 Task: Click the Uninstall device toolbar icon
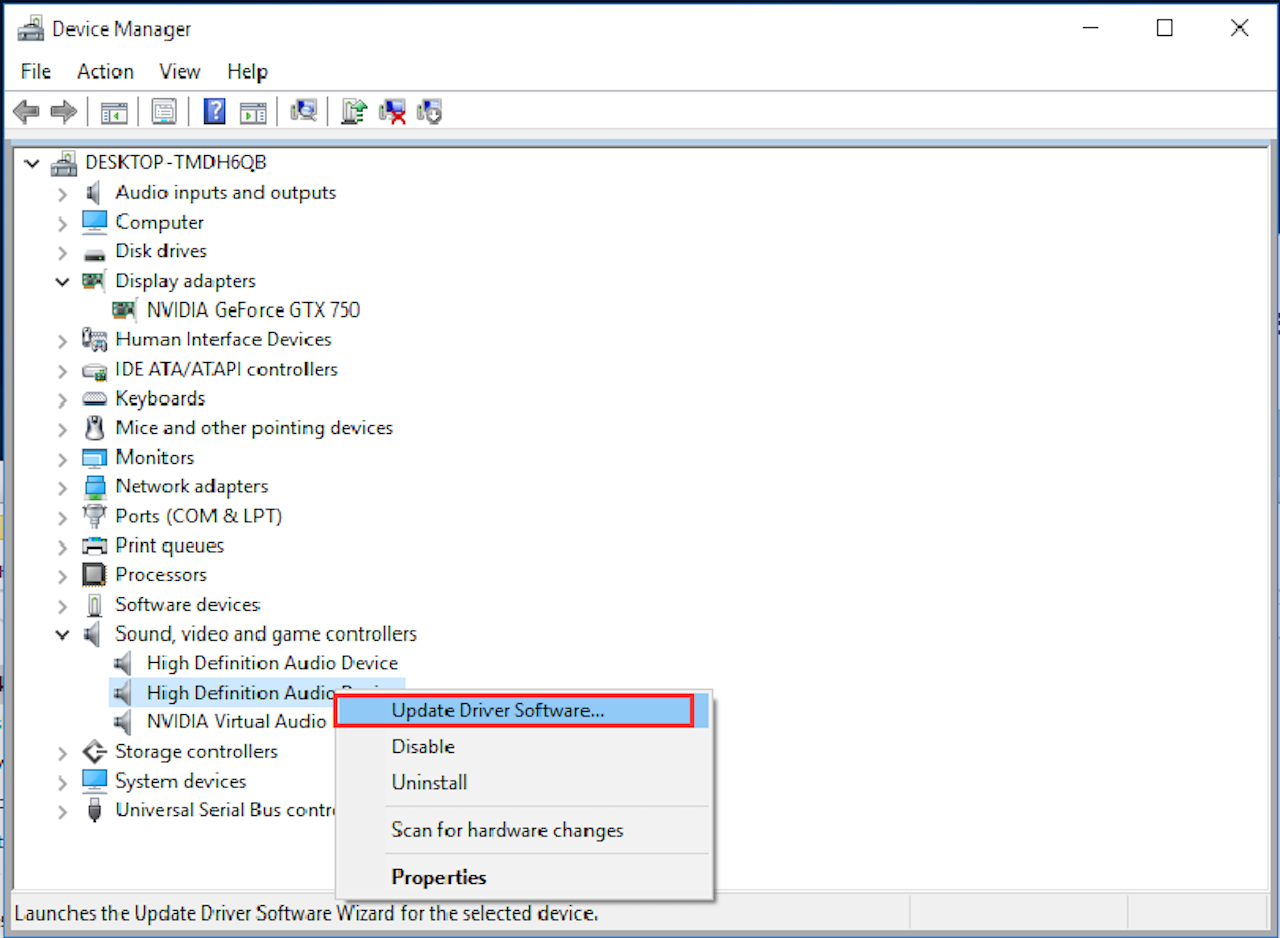coord(392,111)
